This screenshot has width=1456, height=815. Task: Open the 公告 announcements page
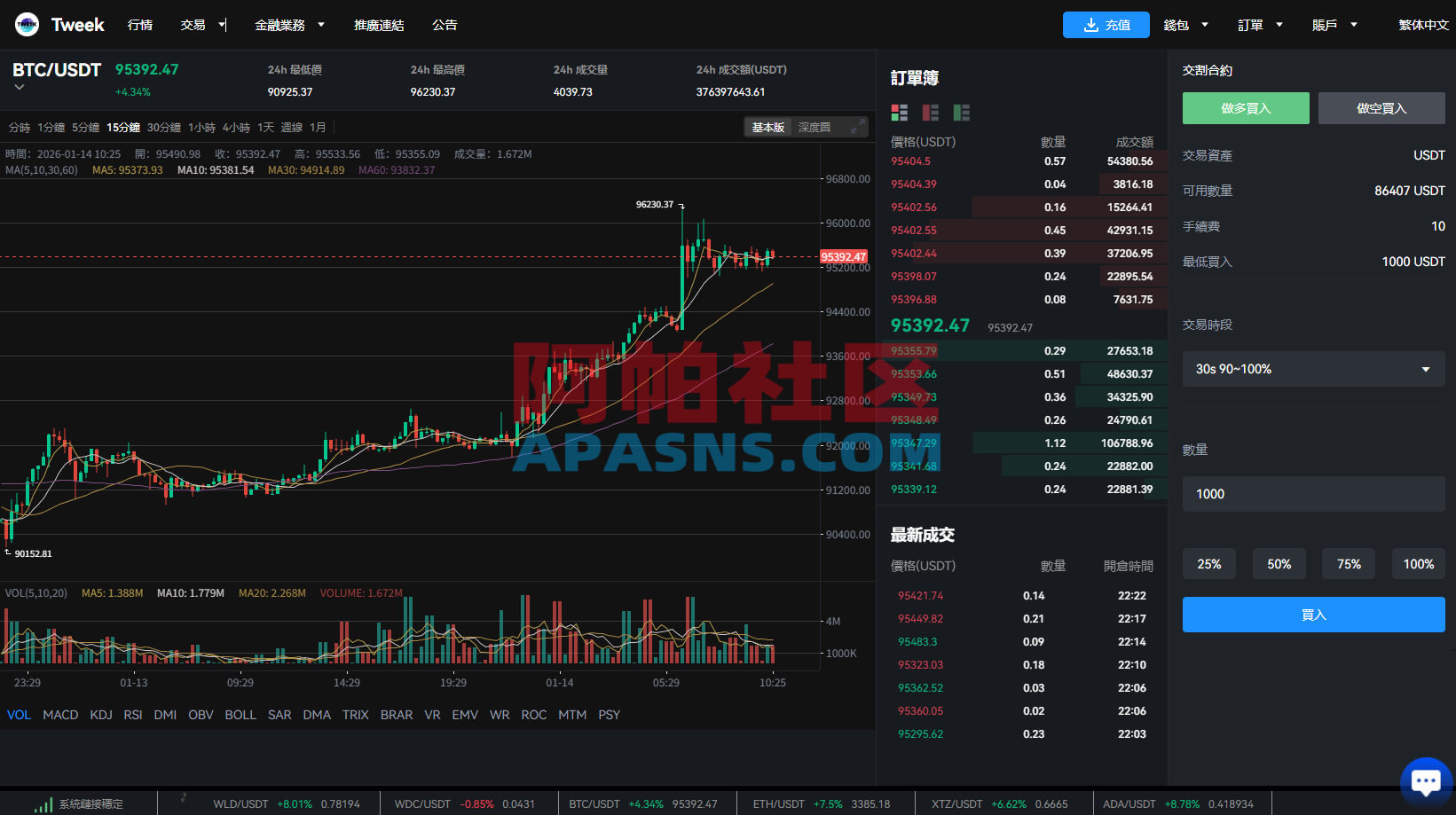(x=445, y=25)
